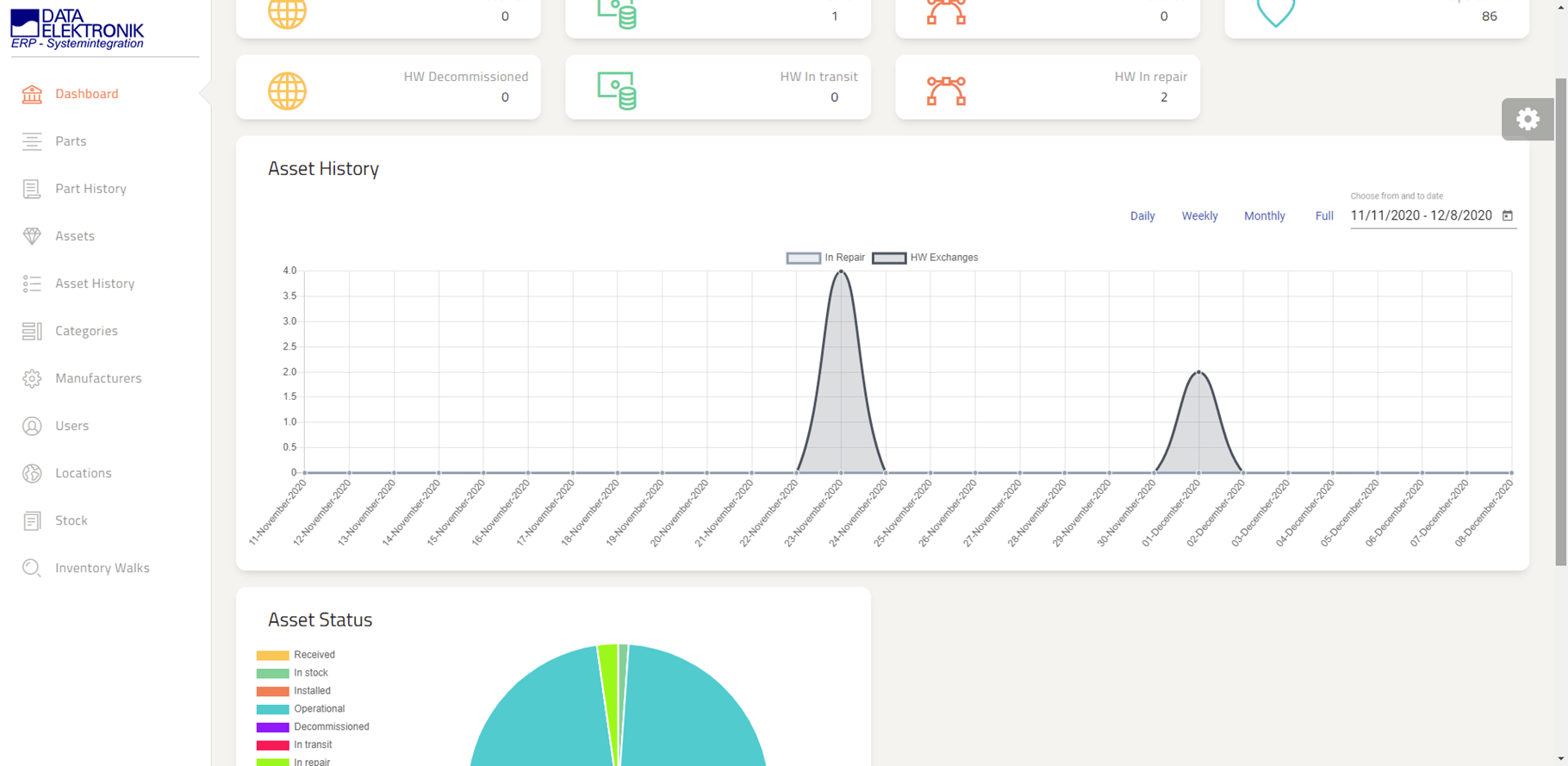Open Inventory Walks page

point(103,567)
